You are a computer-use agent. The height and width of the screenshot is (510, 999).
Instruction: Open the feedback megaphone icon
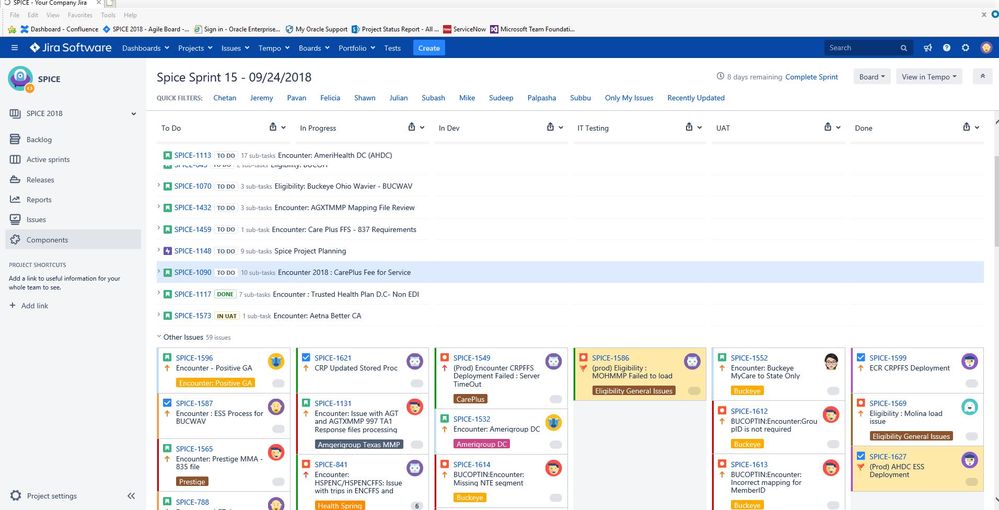click(928, 48)
